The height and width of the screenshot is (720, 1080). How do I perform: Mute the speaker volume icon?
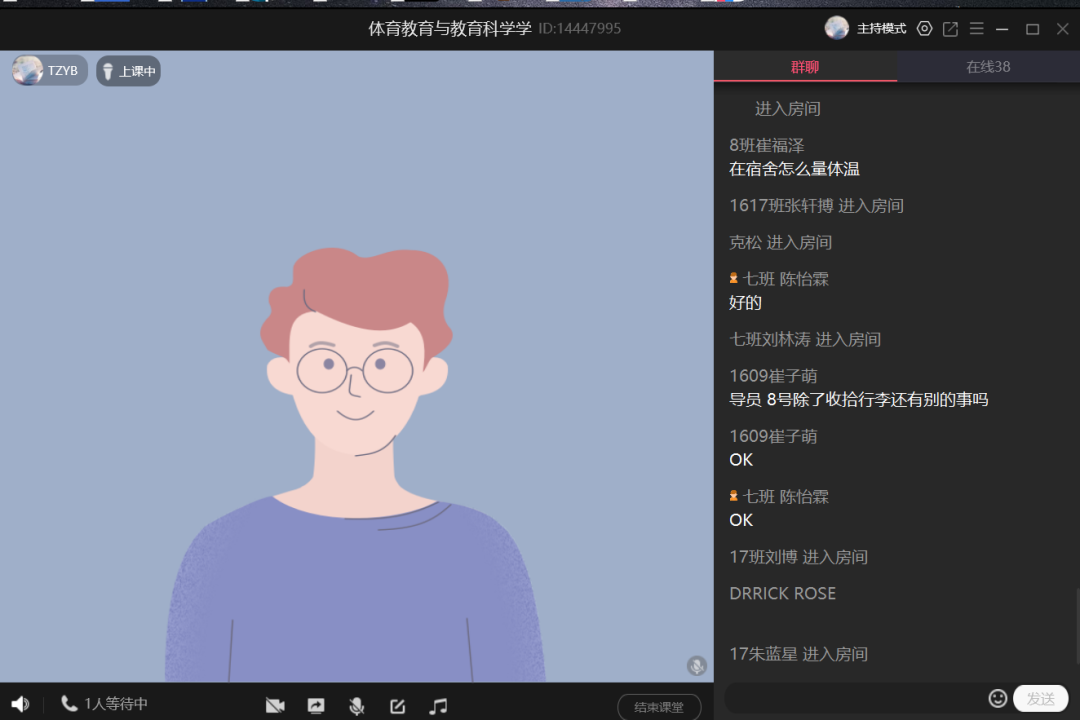point(20,704)
